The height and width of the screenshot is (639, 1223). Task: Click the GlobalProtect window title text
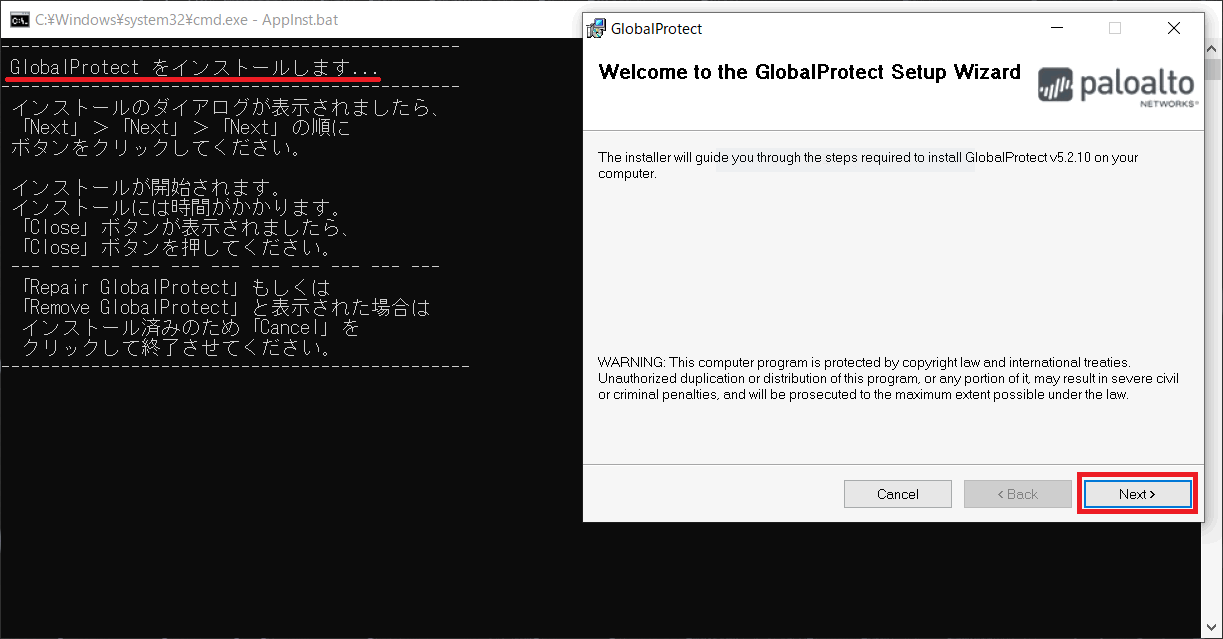point(656,28)
